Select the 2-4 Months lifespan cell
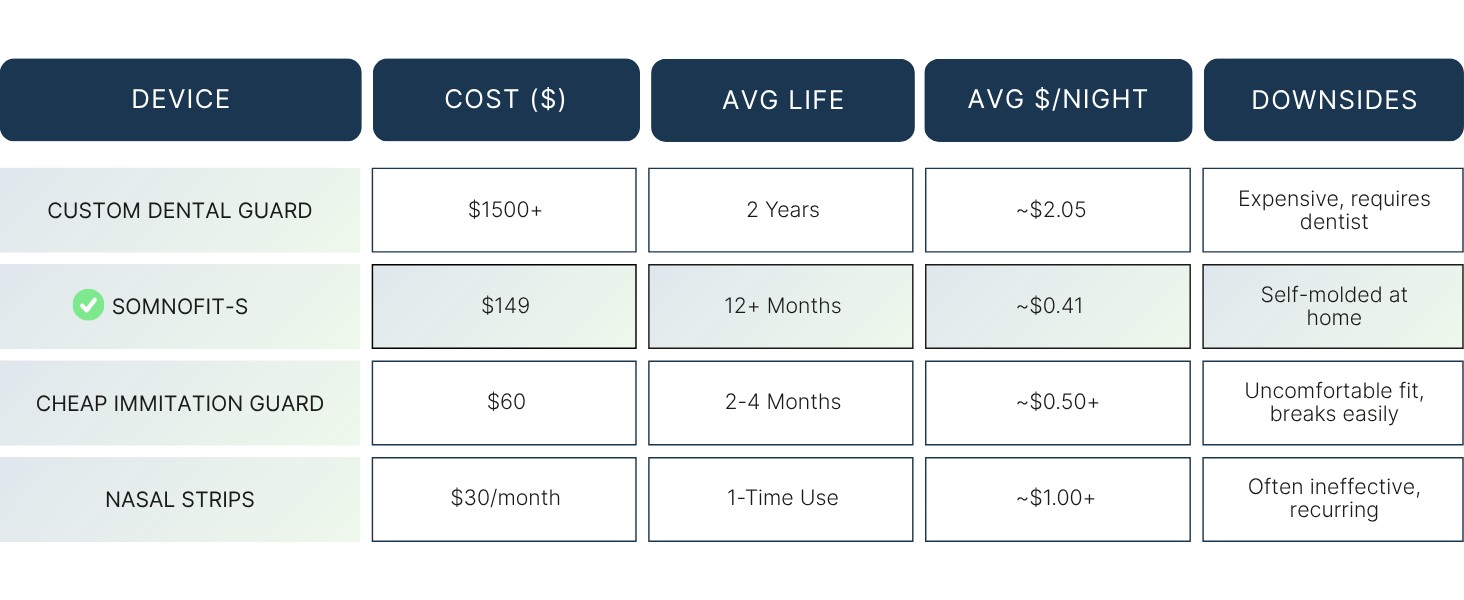This screenshot has height=600, width=1464. coord(781,402)
